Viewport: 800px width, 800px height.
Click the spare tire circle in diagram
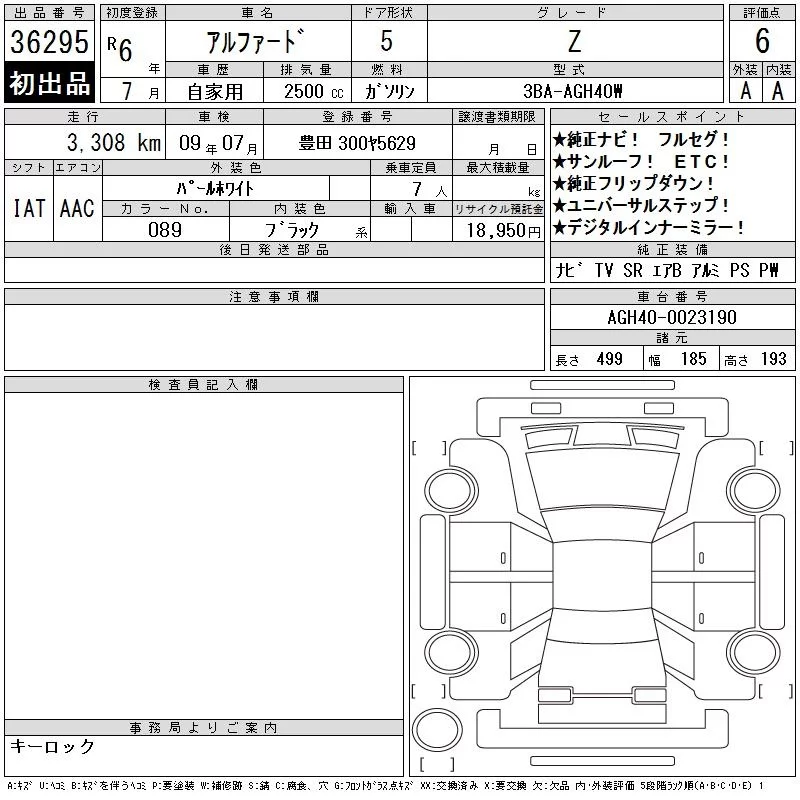[437, 730]
